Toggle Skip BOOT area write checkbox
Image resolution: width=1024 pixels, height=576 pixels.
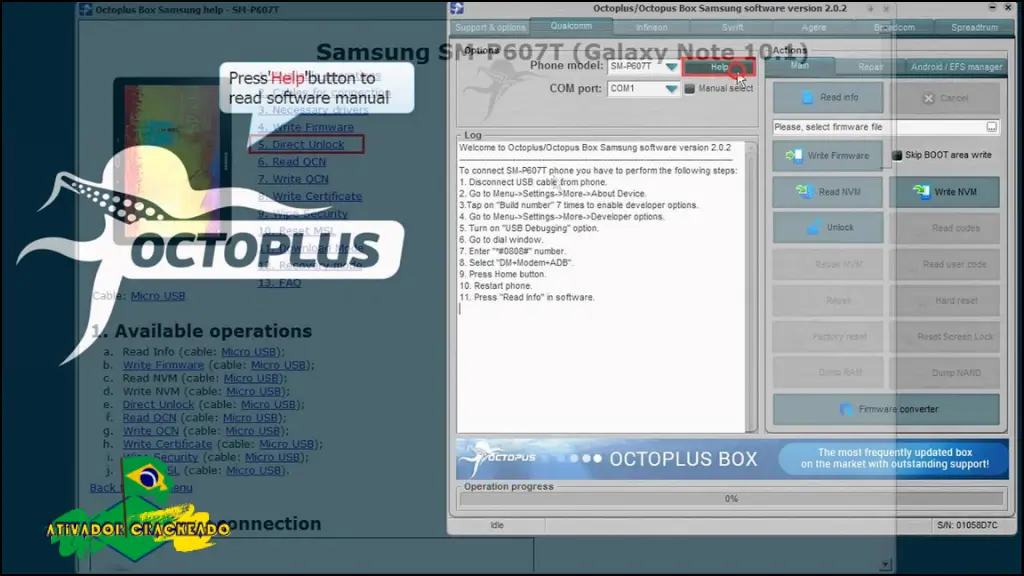coord(897,155)
